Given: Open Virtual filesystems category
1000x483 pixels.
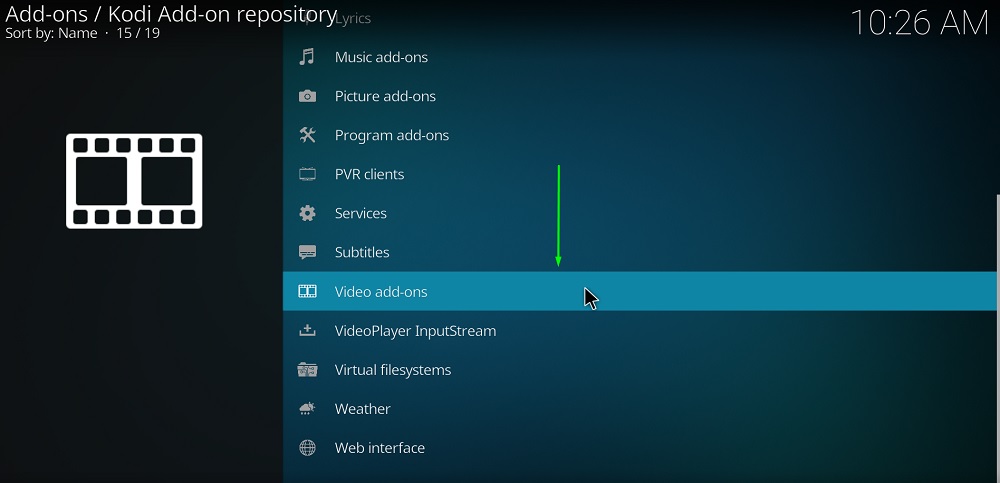Looking at the screenshot, I should pos(640,370).
